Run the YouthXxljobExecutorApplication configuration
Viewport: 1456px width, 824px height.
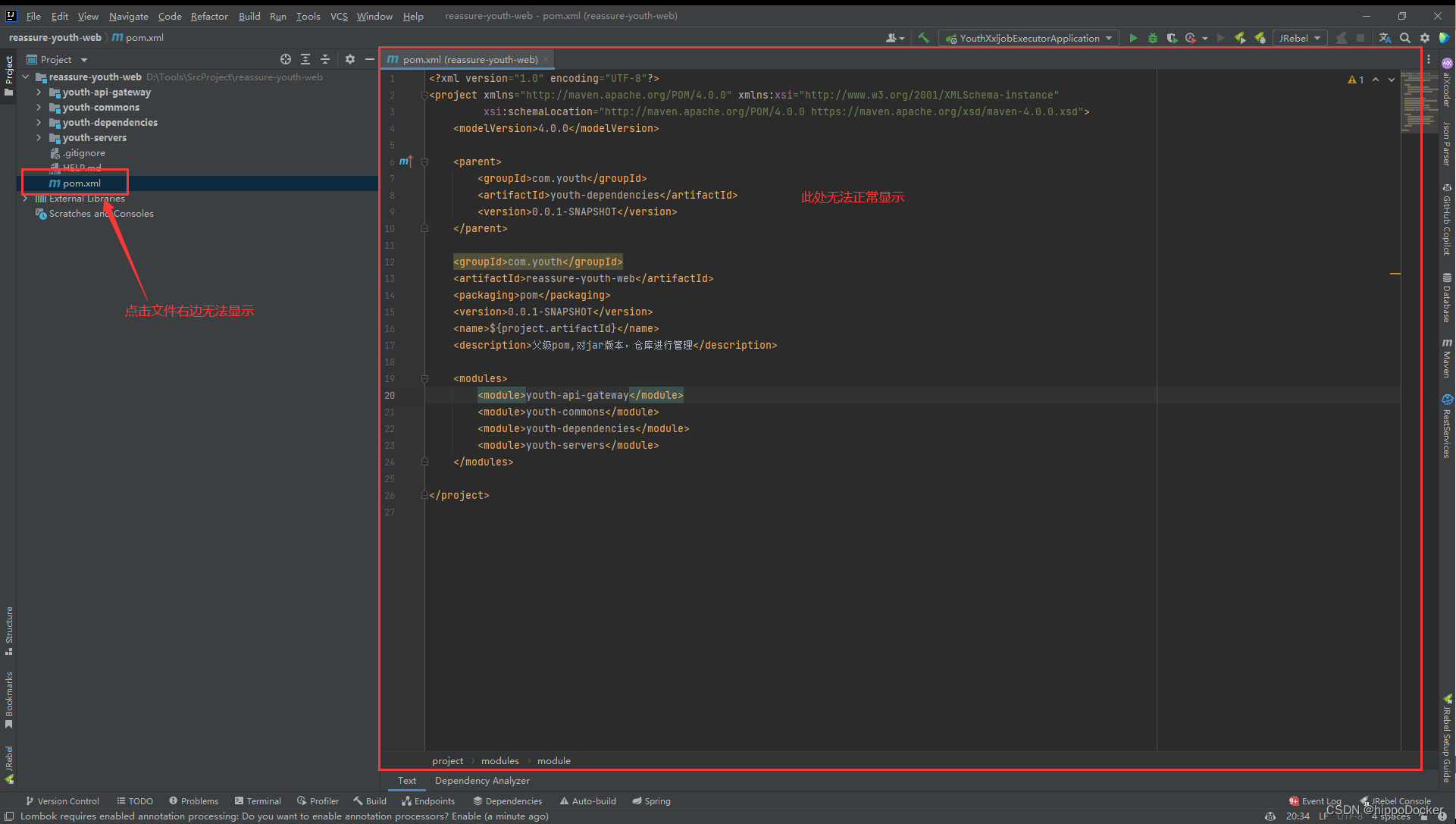tap(1133, 38)
